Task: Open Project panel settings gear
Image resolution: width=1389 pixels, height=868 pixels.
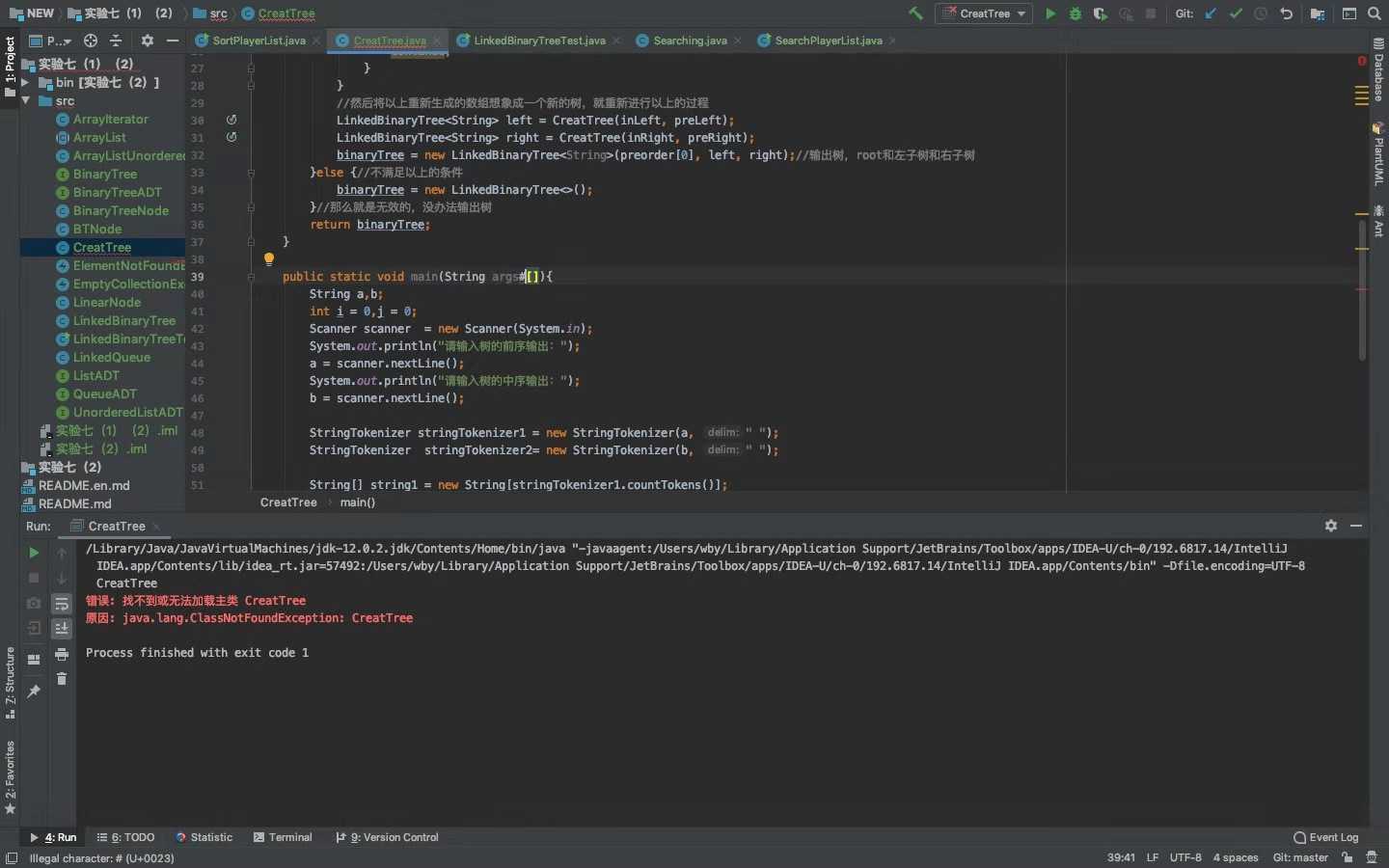Action: (x=148, y=41)
